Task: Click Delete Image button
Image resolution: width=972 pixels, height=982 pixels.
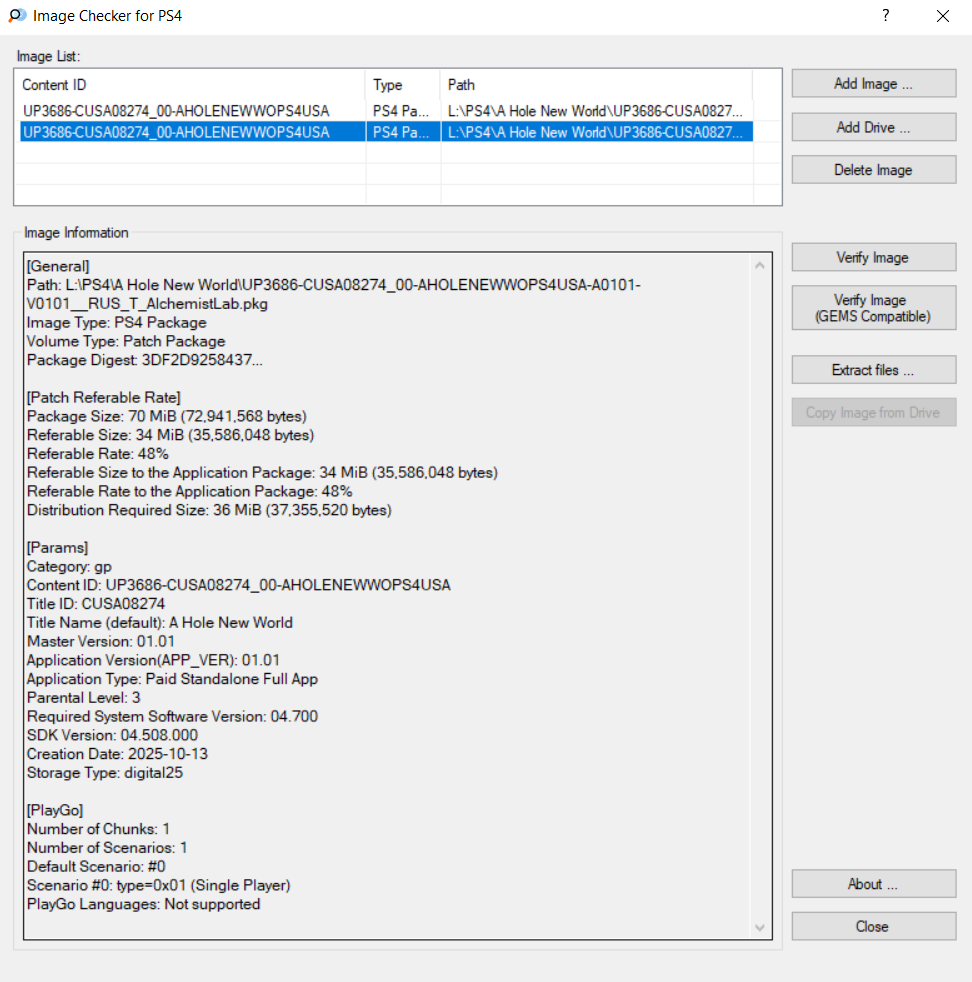Action: 873,170
